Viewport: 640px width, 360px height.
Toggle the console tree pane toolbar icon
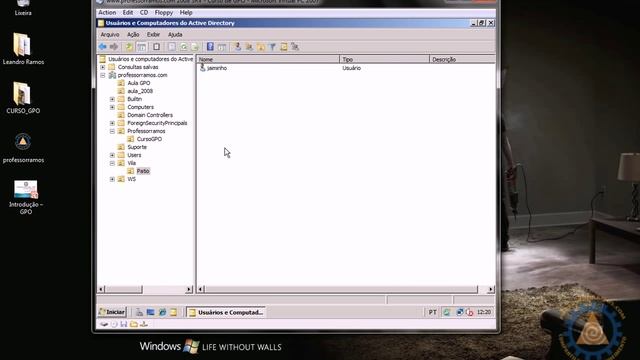click(x=141, y=47)
